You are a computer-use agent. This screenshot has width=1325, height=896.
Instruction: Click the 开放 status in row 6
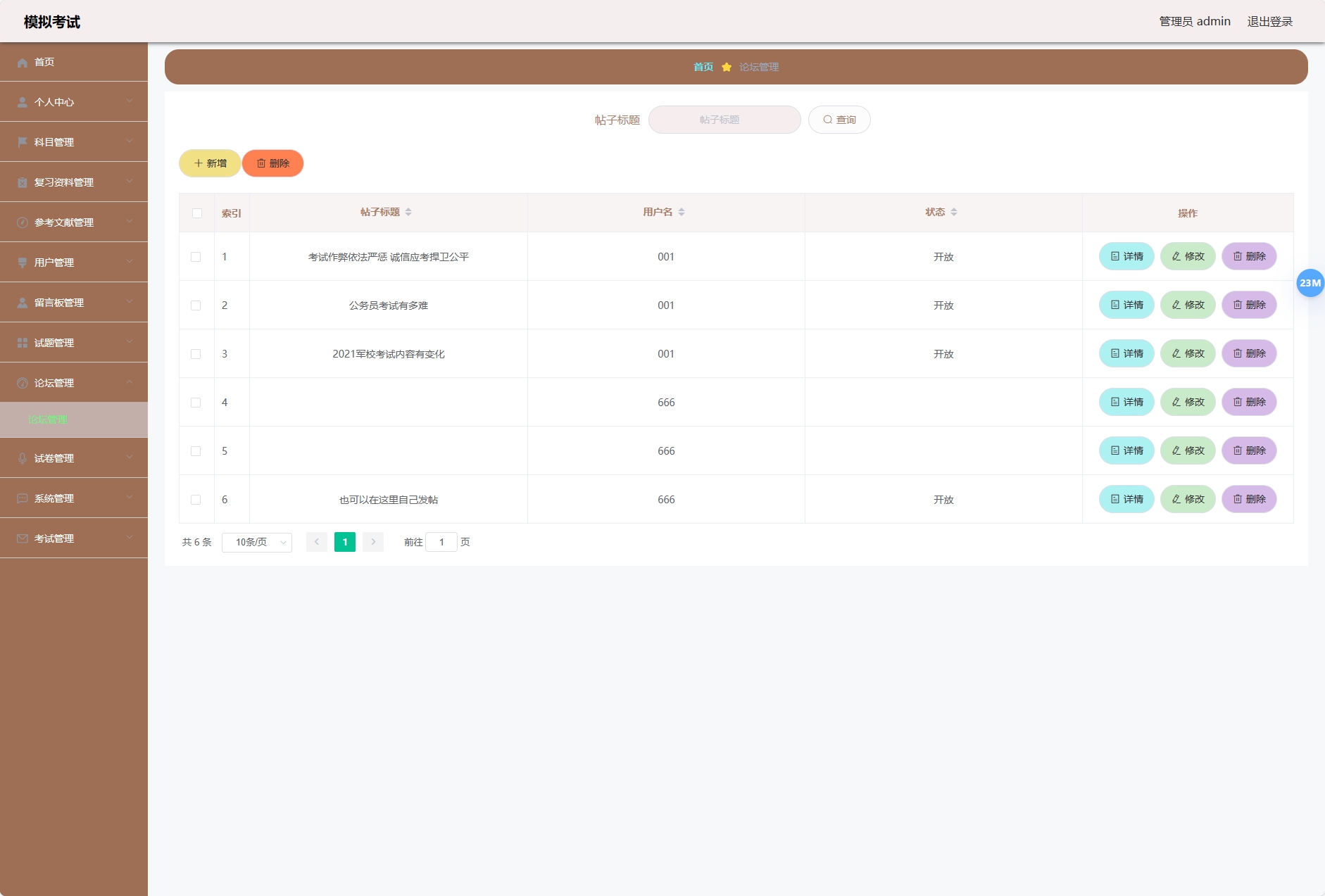coord(943,500)
